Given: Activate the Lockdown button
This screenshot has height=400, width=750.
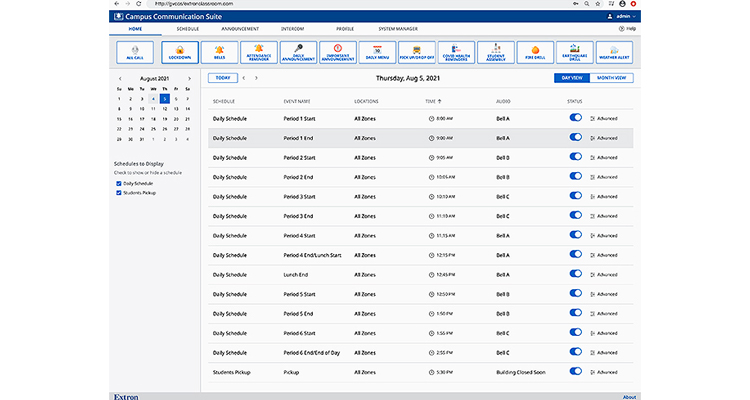Looking at the screenshot, I should pyautogui.click(x=180, y=52).
